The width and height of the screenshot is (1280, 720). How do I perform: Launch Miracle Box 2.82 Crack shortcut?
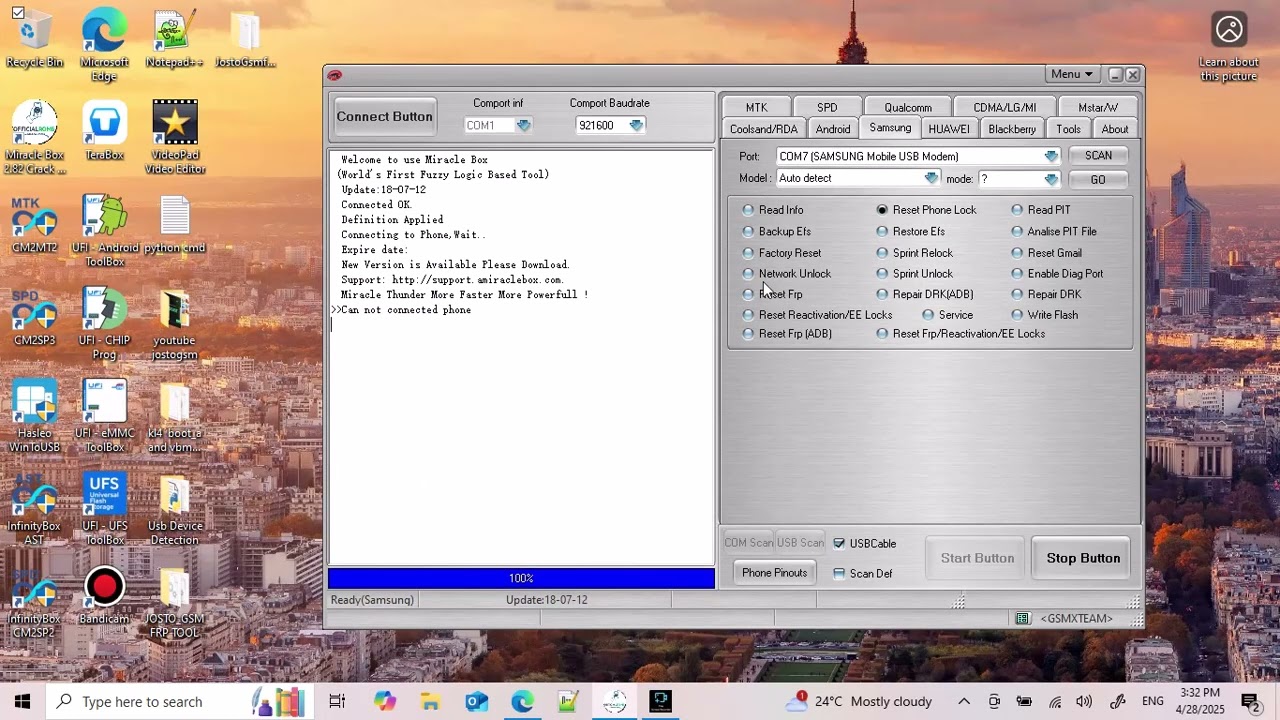click(34, 137)
